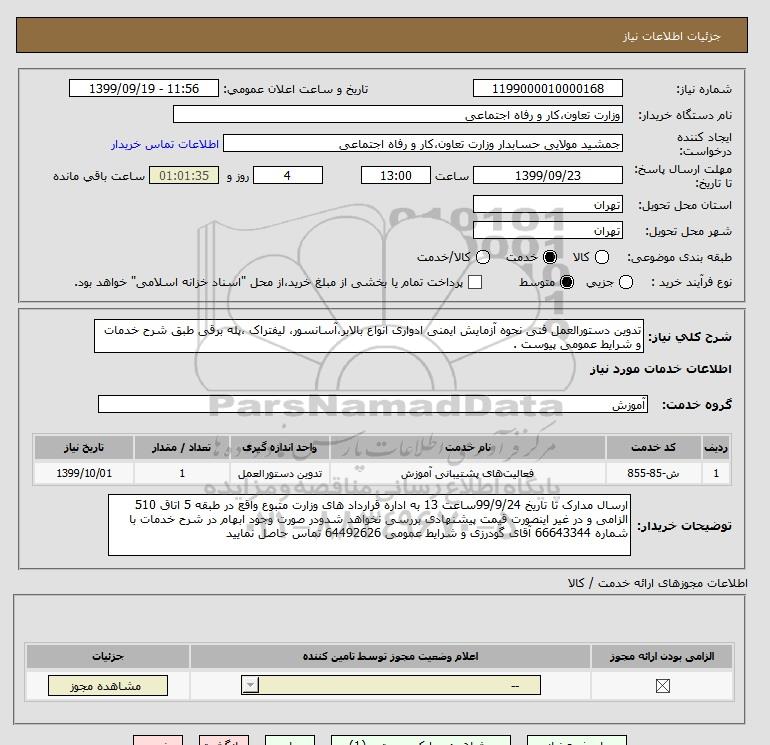Click the گروه خدمت field آموزش

pos(373,404)
